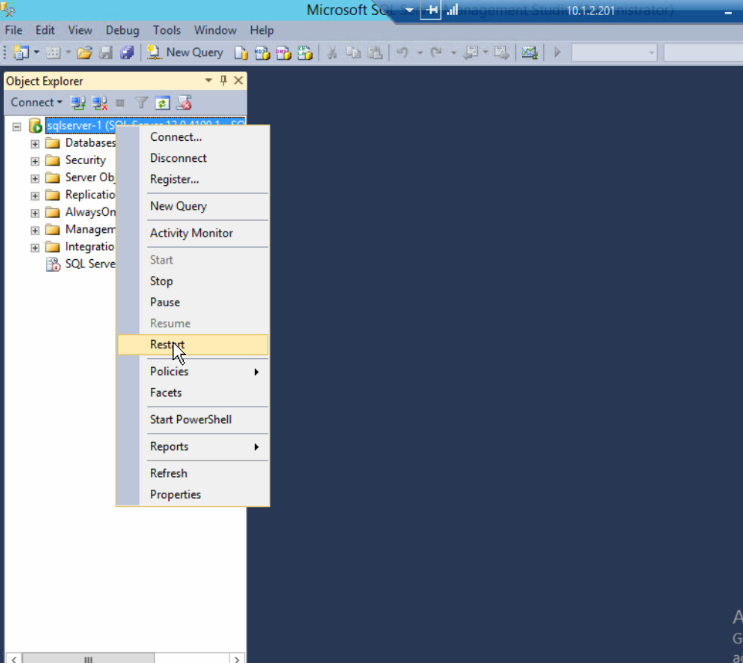This screenshot has width=743, height=663.
Task: Open the Edit menu
Action: (45, 30)
